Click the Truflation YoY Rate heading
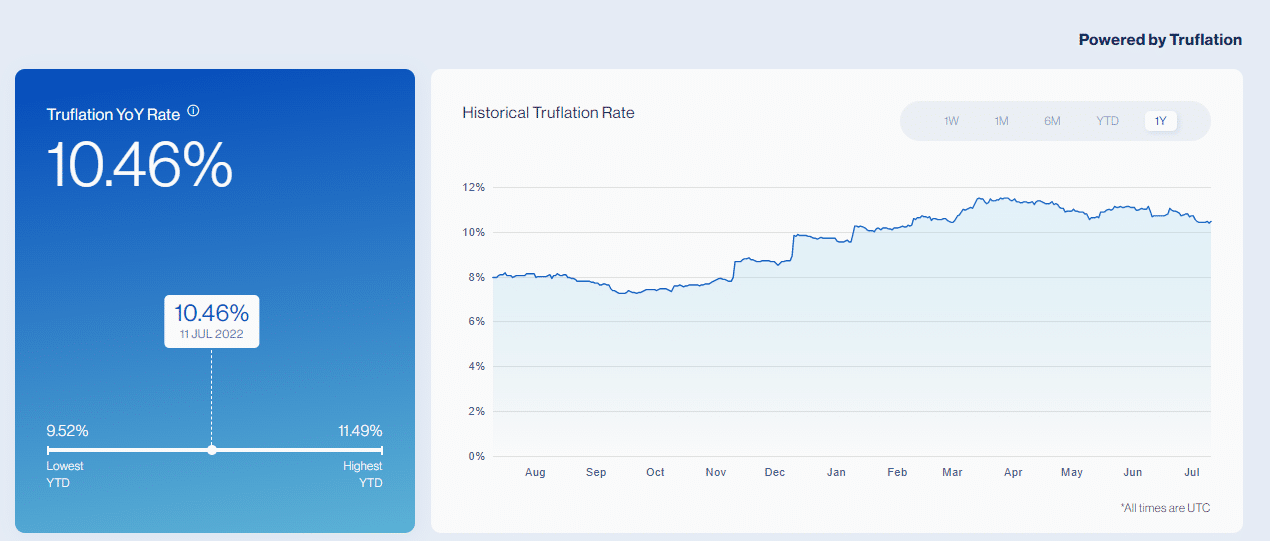The width and height of the screenshot is (1270, 541). coord(113,114)
